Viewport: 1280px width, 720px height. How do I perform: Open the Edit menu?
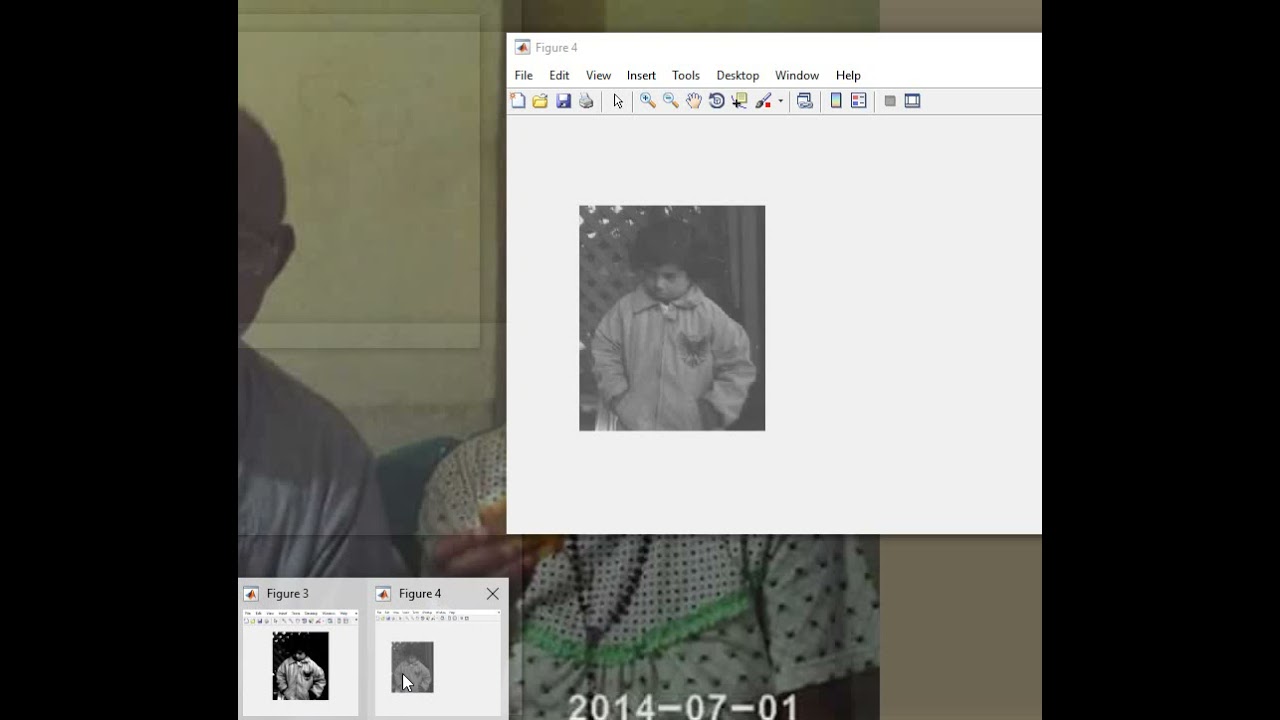(x=559, y=75)
